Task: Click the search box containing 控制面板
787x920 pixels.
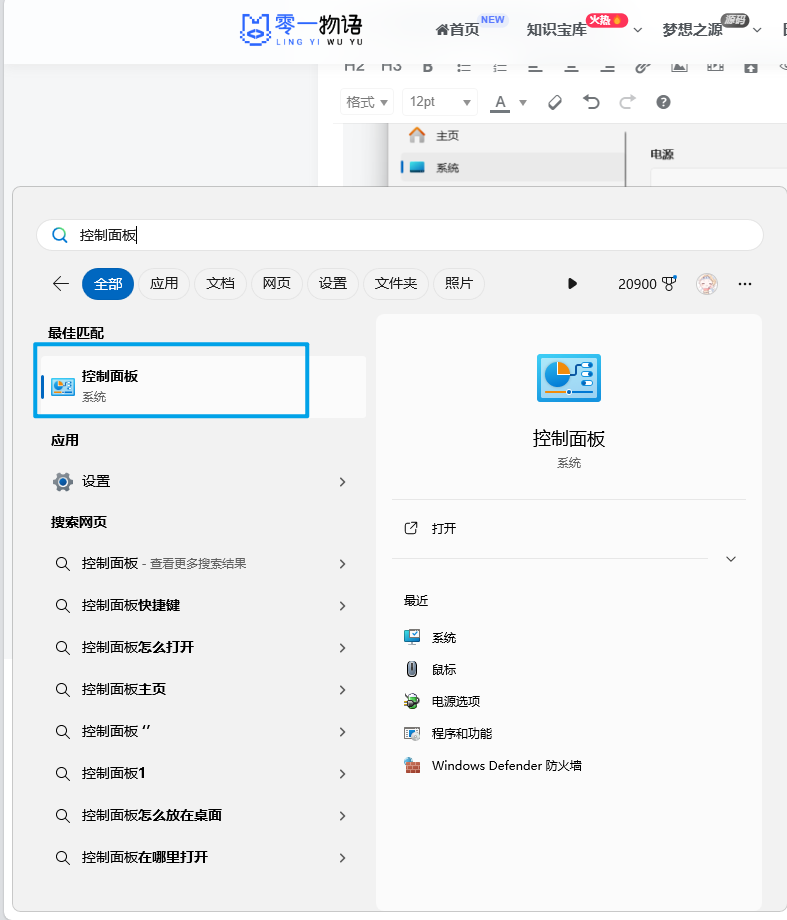Action: 400,235
